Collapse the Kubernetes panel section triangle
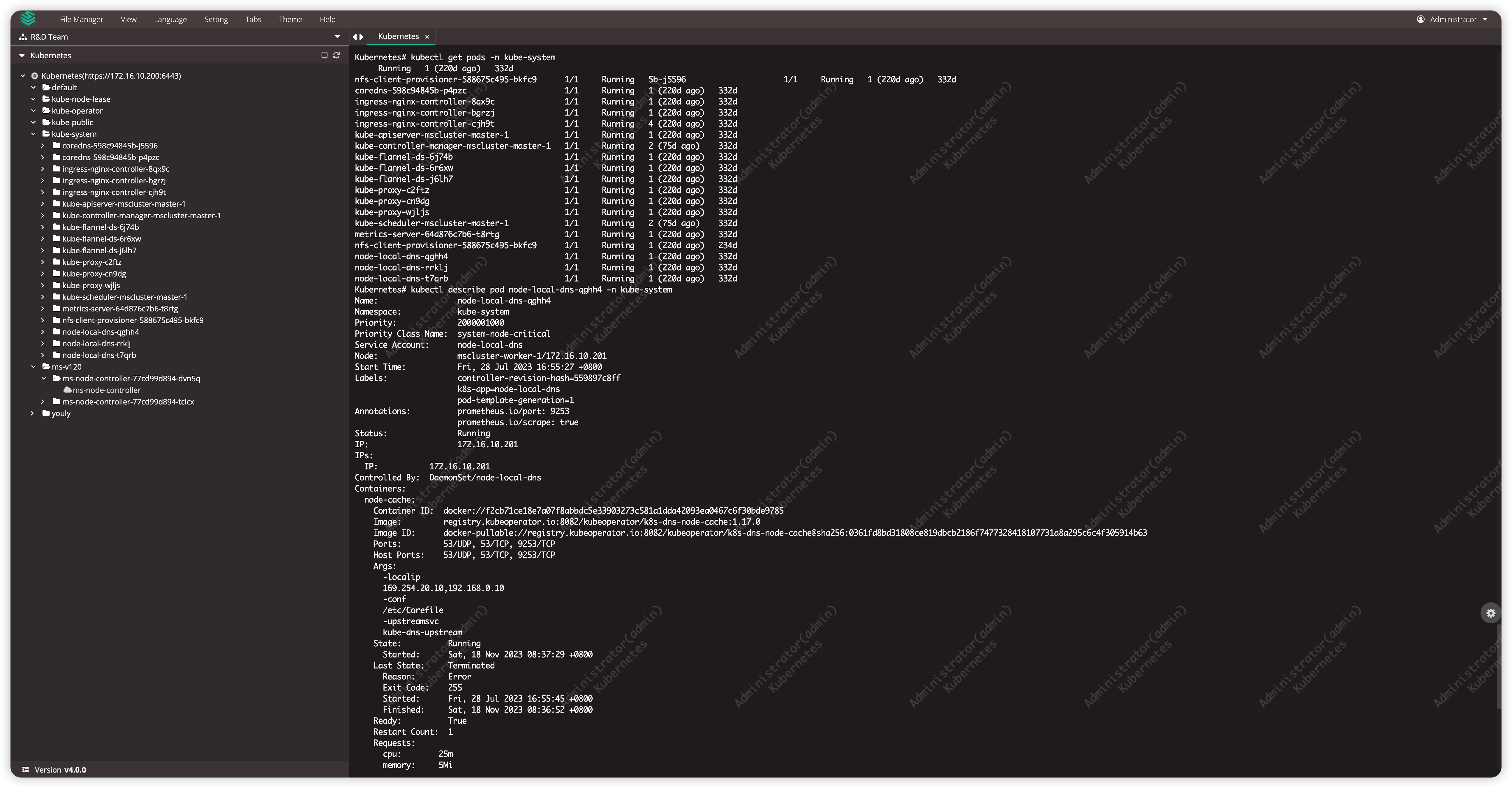 [22, 55]
